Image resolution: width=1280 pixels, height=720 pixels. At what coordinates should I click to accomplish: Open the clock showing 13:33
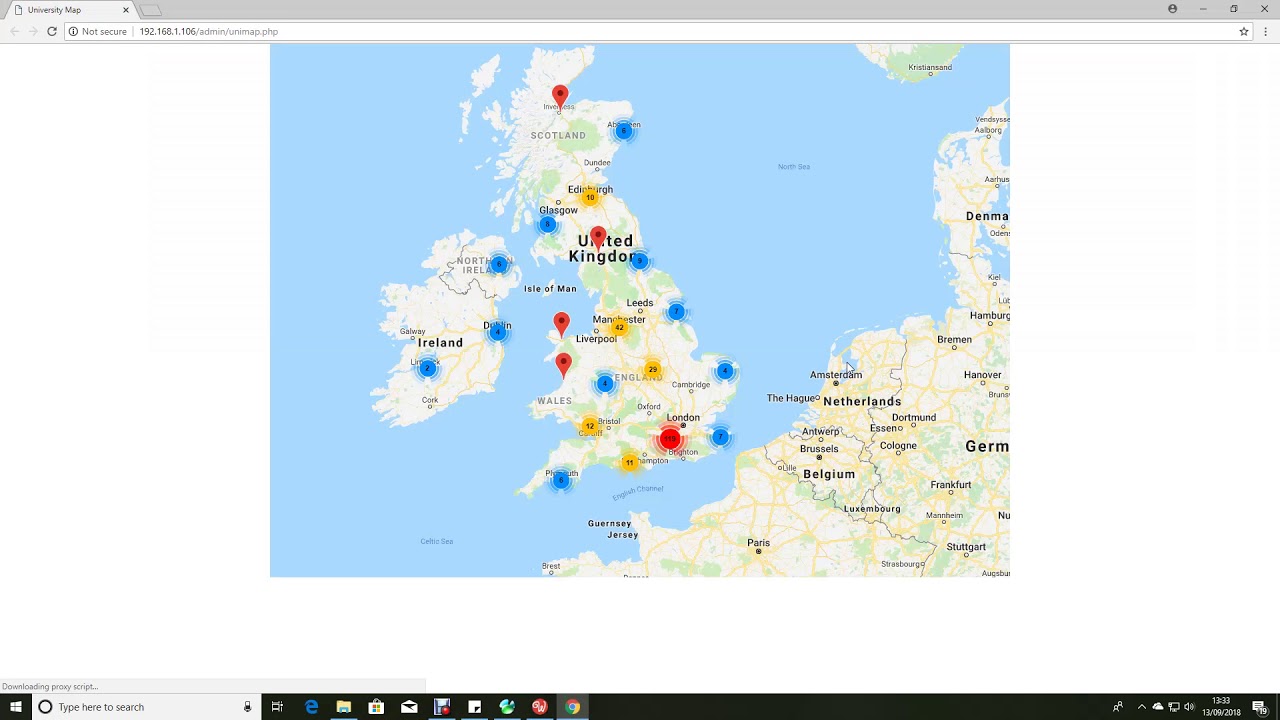(1221, 707)
